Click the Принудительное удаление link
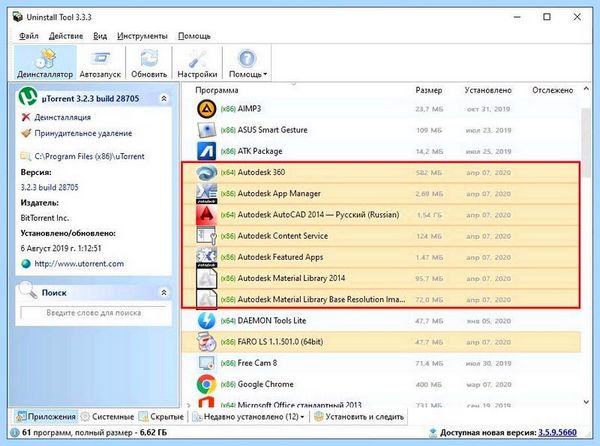The width and height of the screenshot is (600, 446). [x=83, y=133]
